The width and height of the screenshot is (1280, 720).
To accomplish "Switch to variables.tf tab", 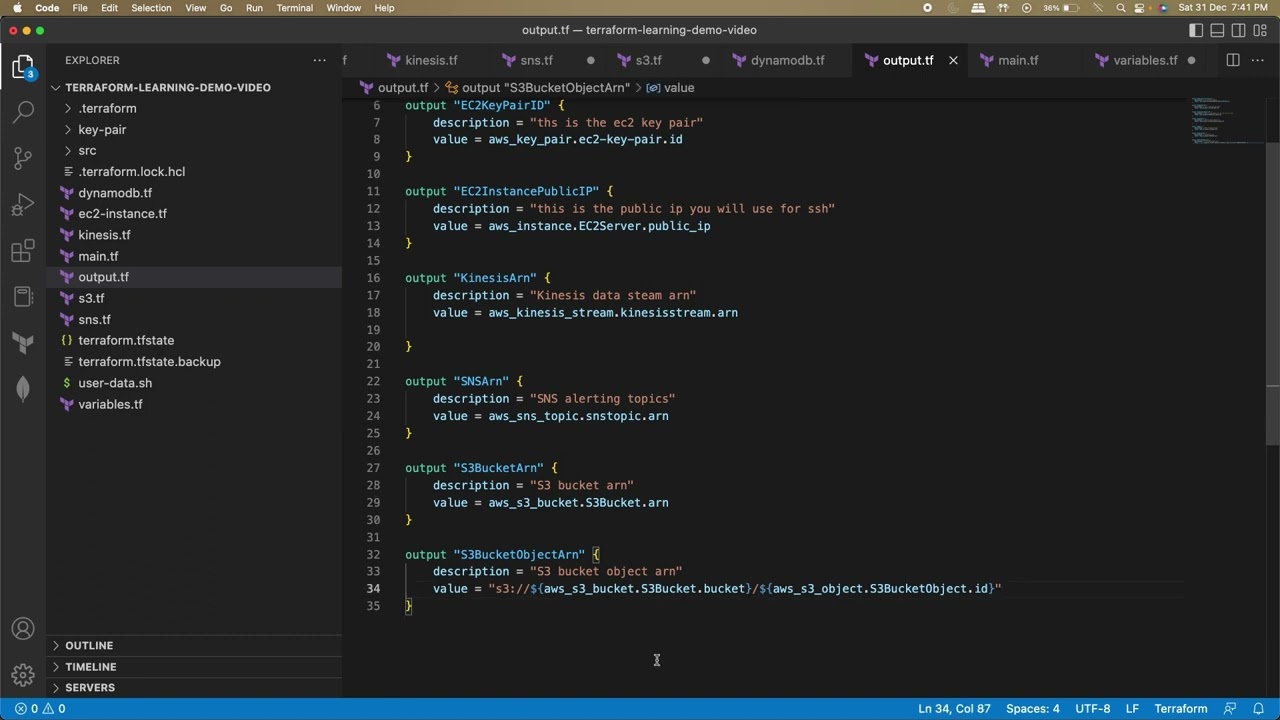I will pyautogui.click(x=1145, y=60).
